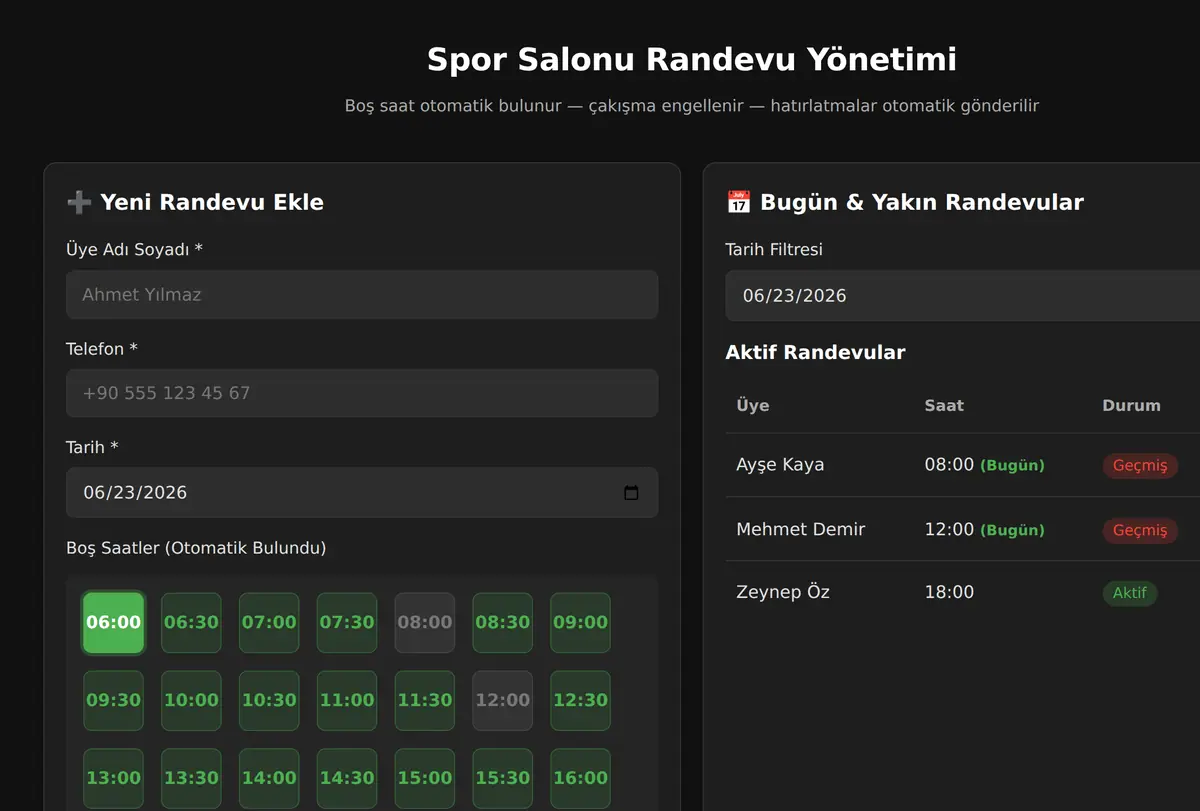Pick the 13:30 time slot
Screen dimensions: 1200x811
pos(191,778)
